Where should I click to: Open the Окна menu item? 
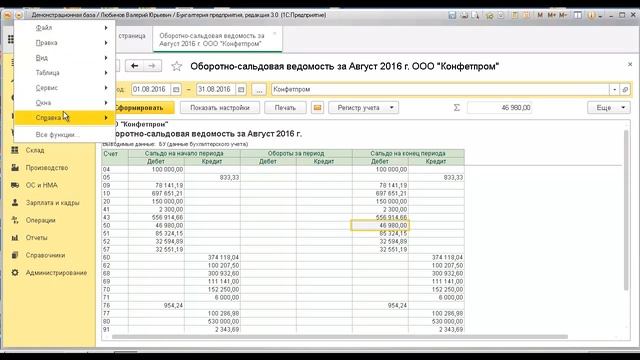click(x=64, y=103)
